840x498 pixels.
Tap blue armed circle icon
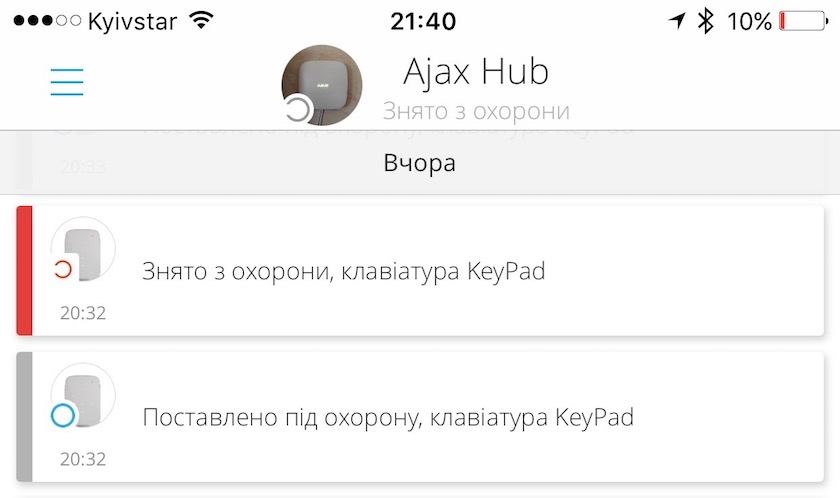63,416
